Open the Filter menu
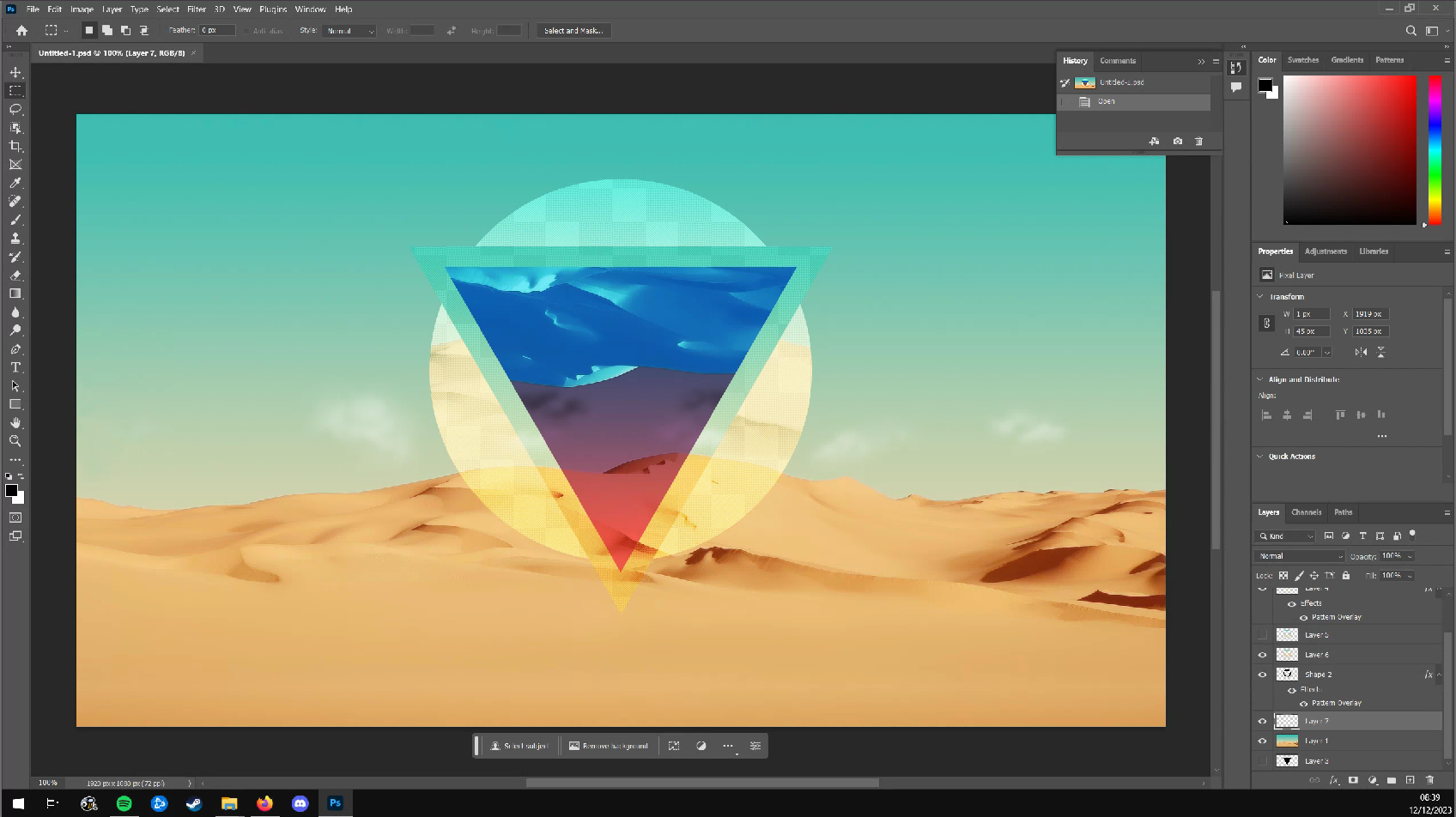The image size is (1456, 817). (197, 9)
